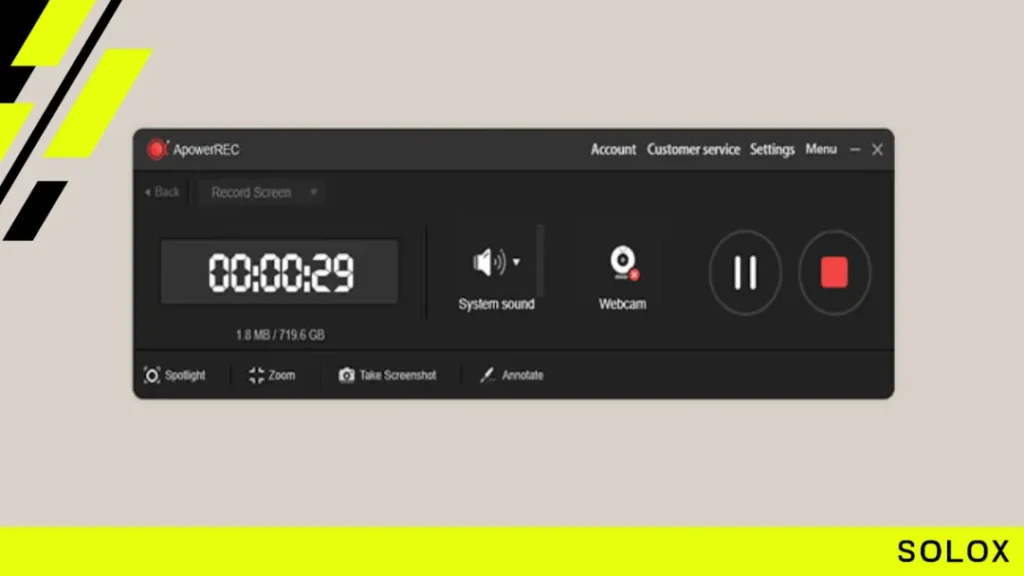
Task: Expand the system sound dropdown arrow
Action: click(x=517, y=262)
